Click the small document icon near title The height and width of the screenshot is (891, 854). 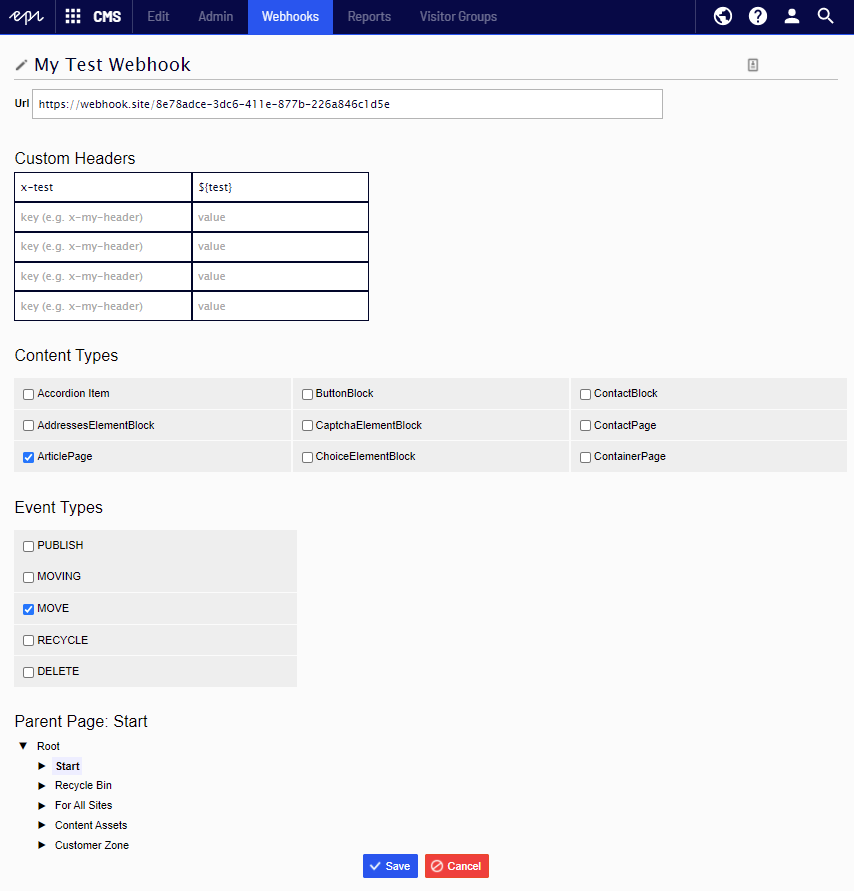pyautogui.click(x=753, y=65)
